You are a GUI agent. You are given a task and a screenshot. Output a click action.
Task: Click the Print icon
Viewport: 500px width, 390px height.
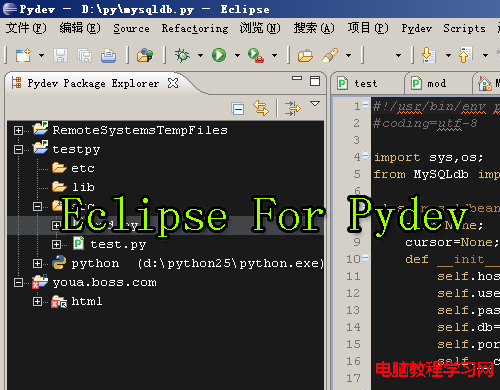(x=109, y=55)
